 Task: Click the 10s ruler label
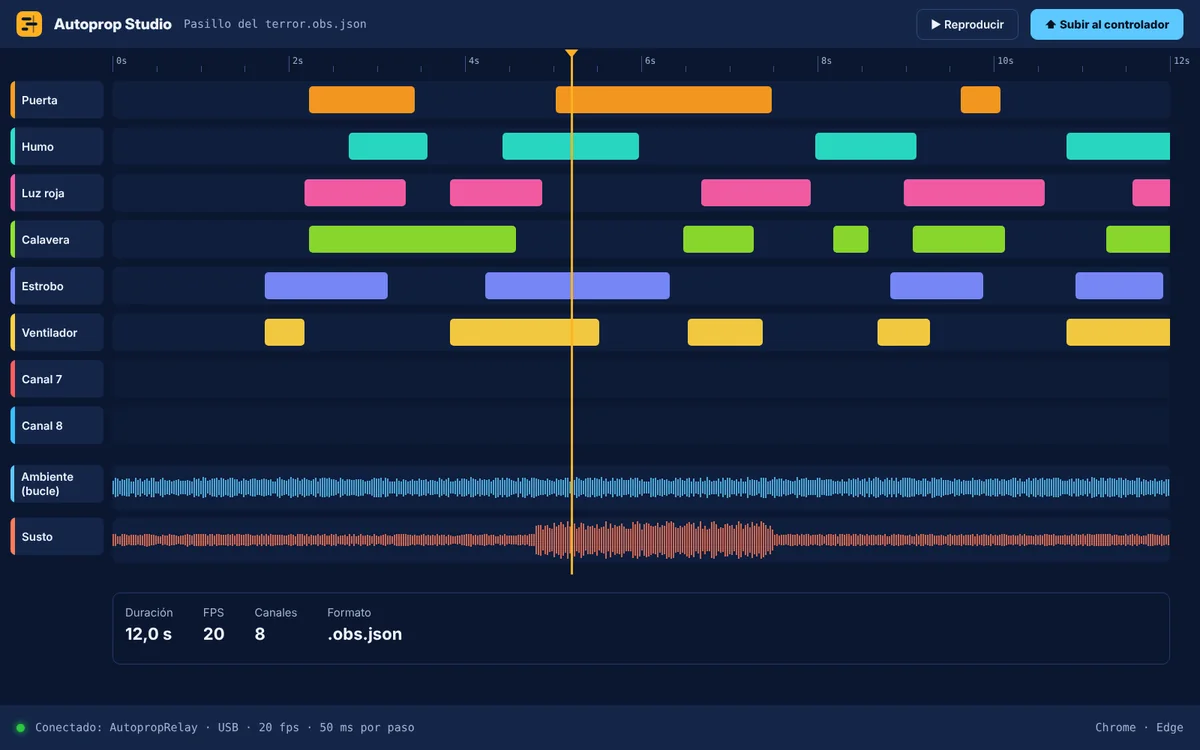pyautogui.click(x=1005, y=61)
